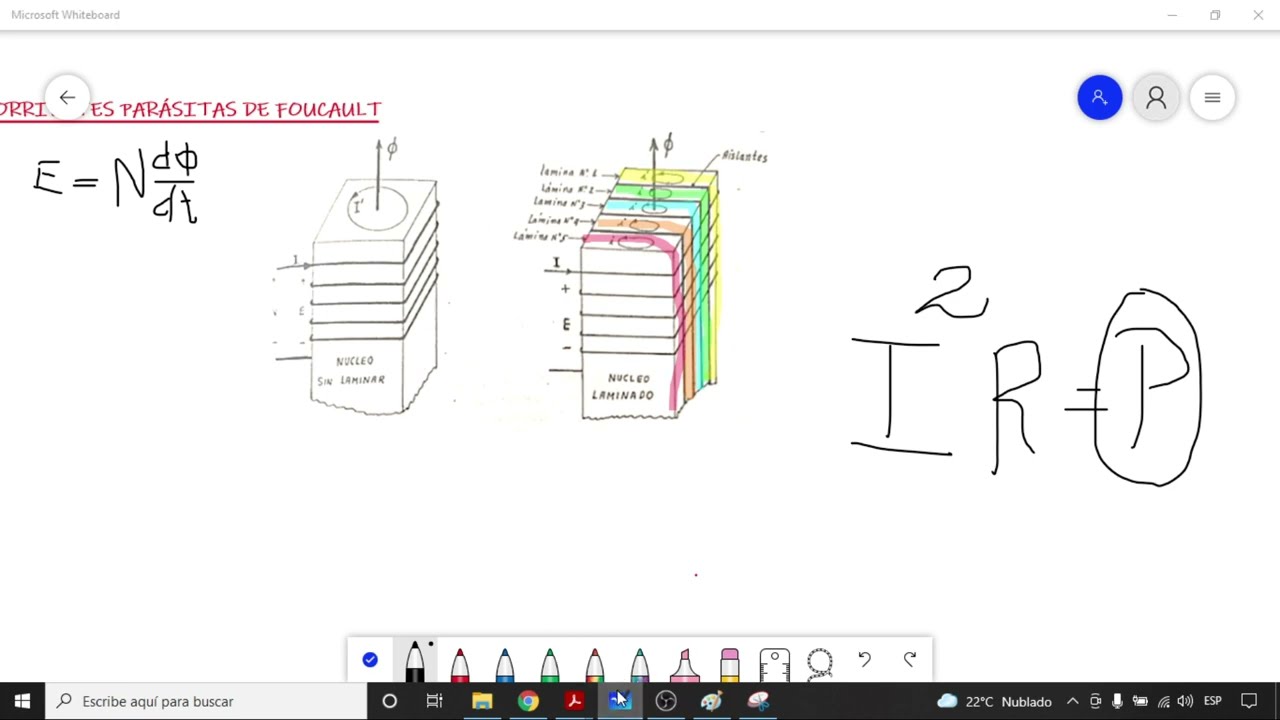Open the blue share/invite button
The height and width of the screenshot is (720, 1280).
click(1100, 98)
